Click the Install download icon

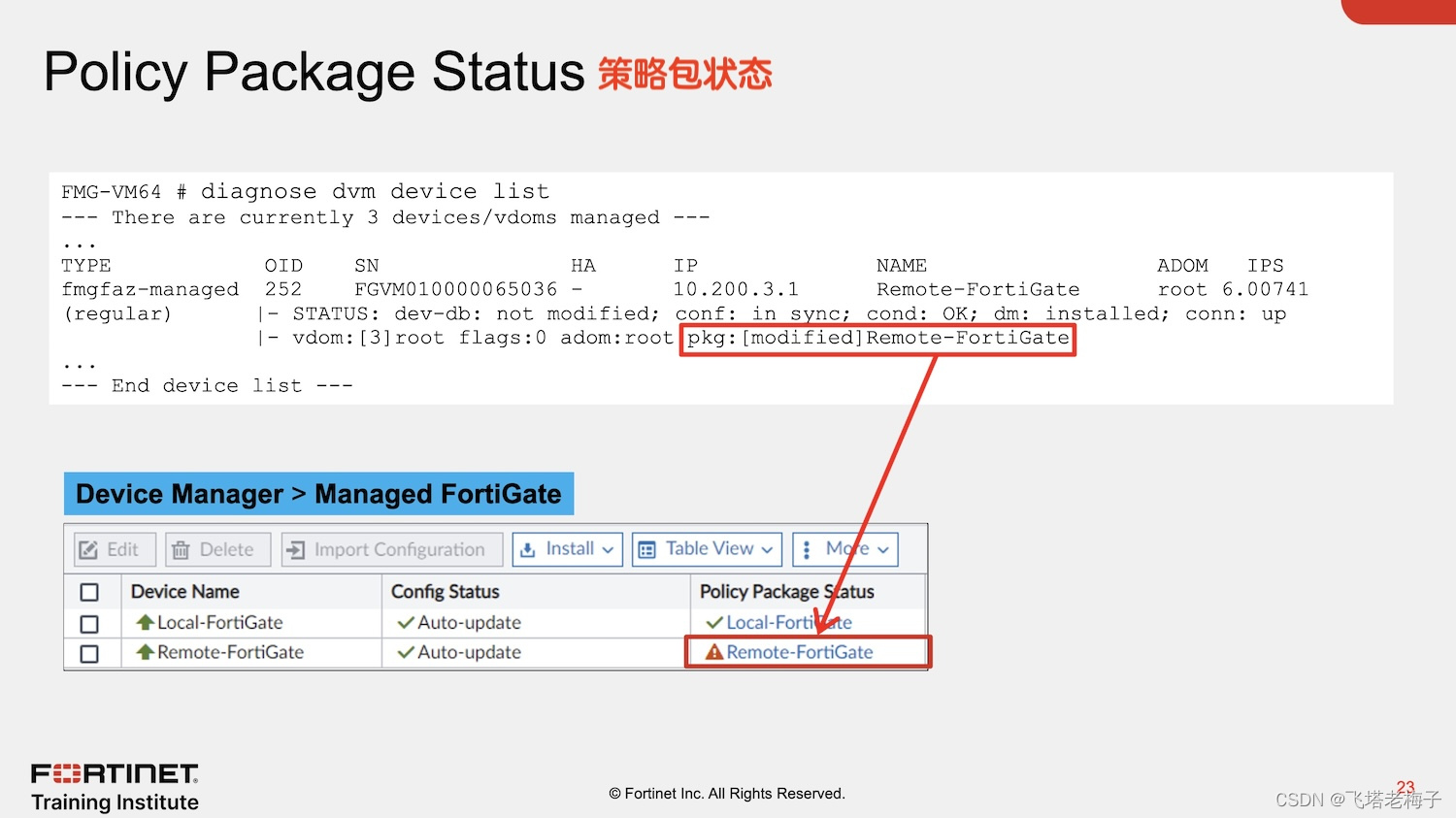(x=528, y=550)
